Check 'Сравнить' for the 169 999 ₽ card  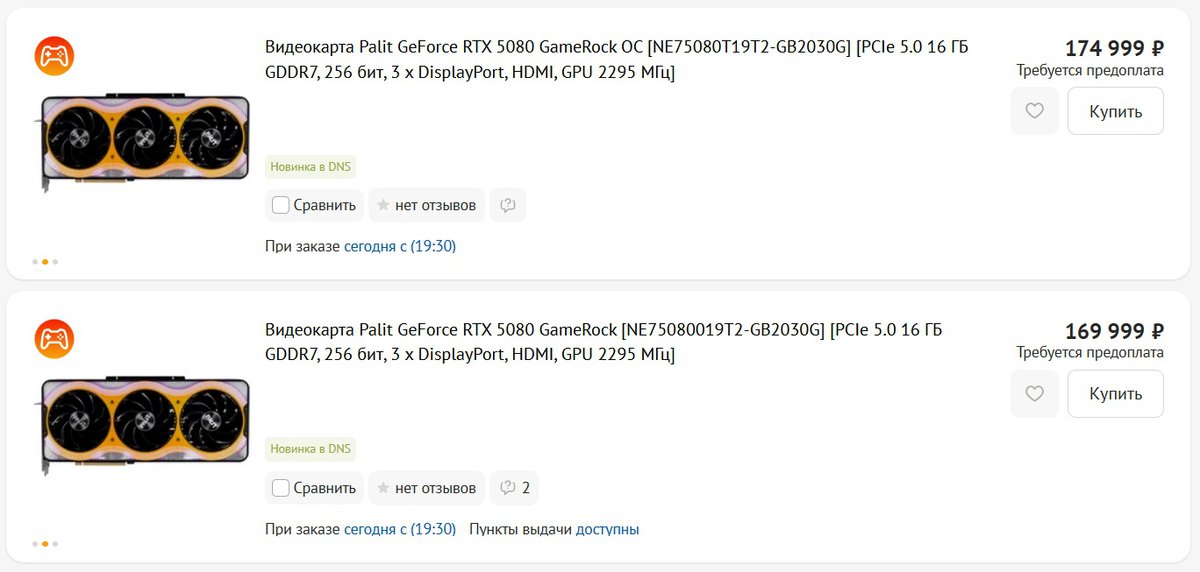281,488
